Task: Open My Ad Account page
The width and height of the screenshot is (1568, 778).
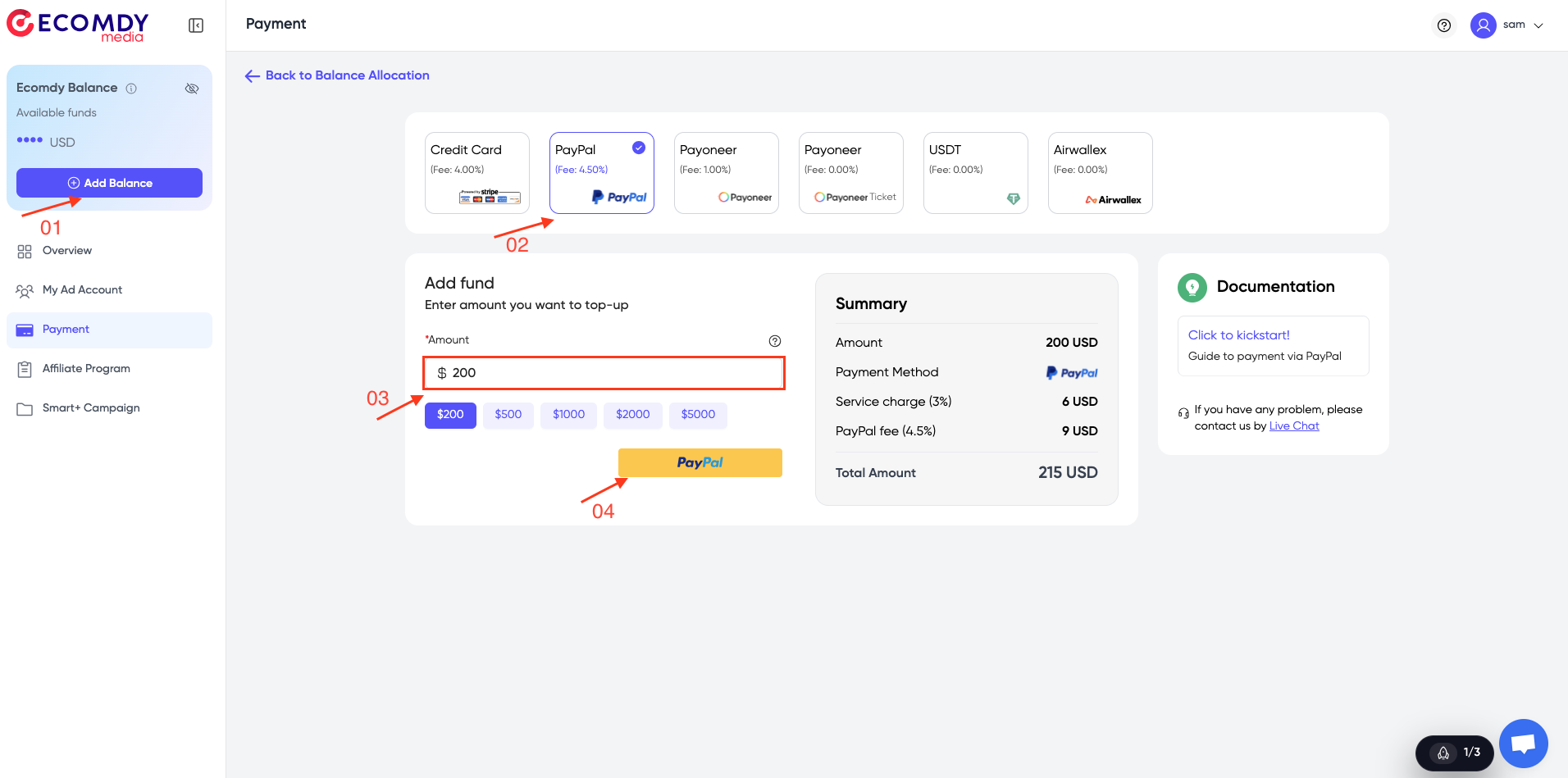Action: pos(82,290)
